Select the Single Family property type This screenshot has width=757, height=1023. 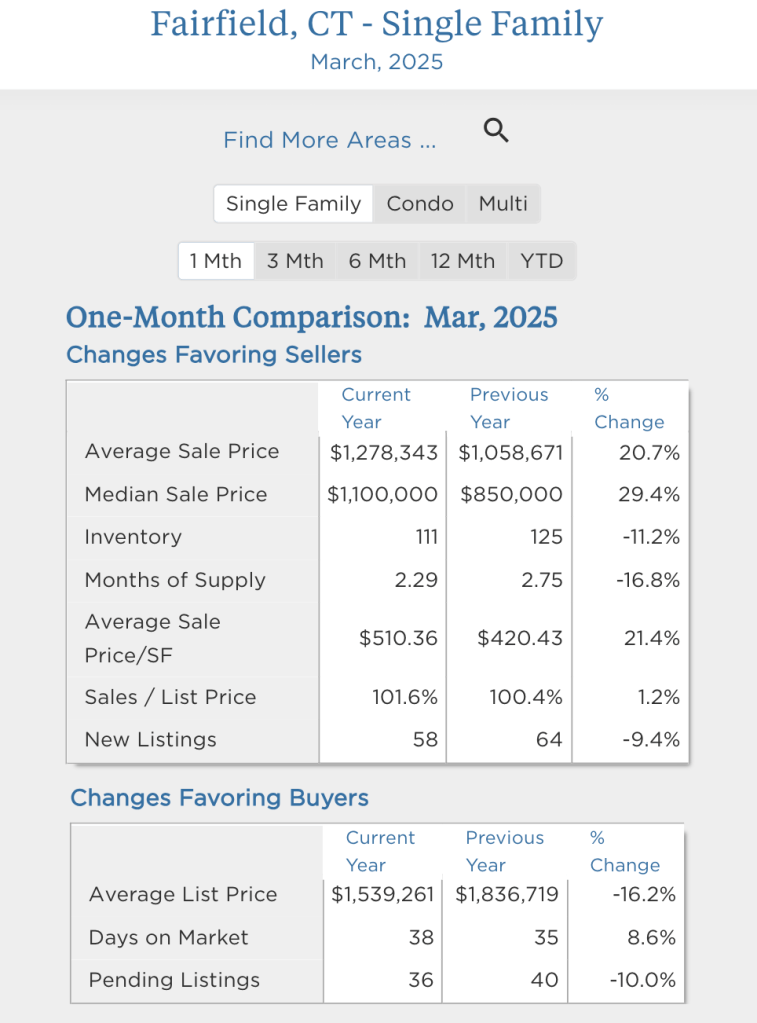[293, 204]
